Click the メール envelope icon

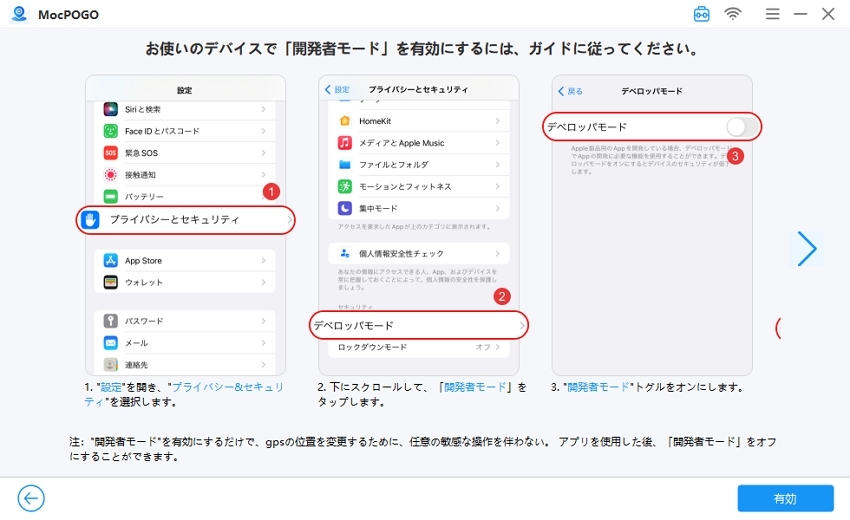[x=111, y=343]
